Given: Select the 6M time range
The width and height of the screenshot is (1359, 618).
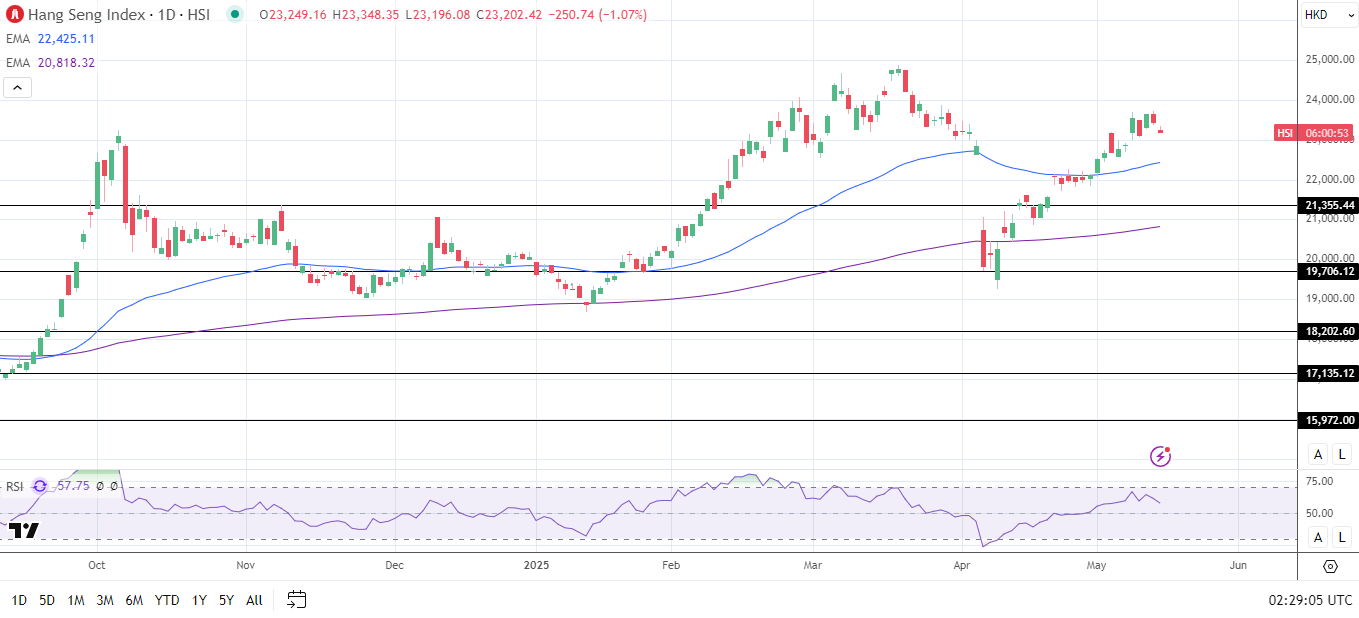Looking at the screenshot, I should click(x=134, y=600).
